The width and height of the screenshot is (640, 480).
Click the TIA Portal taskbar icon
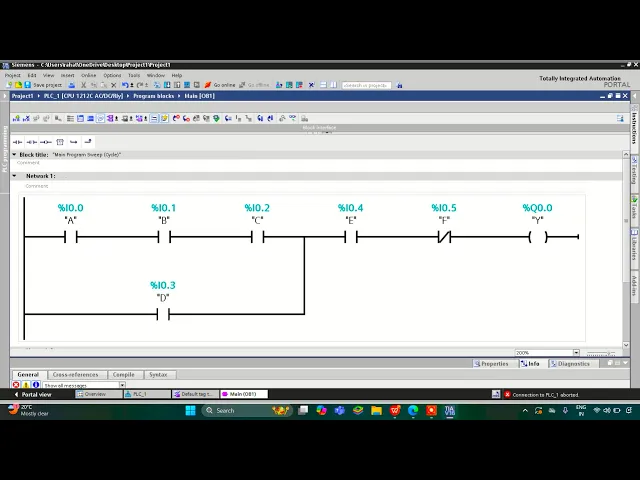point(449,411)
